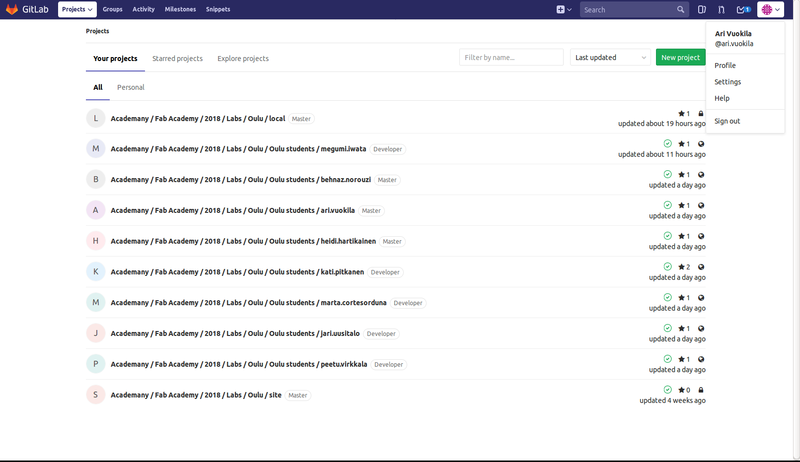Open the jari.uusitalo project link
The height and width of the screenshot is (462, 800).
(x=235, y=333)
